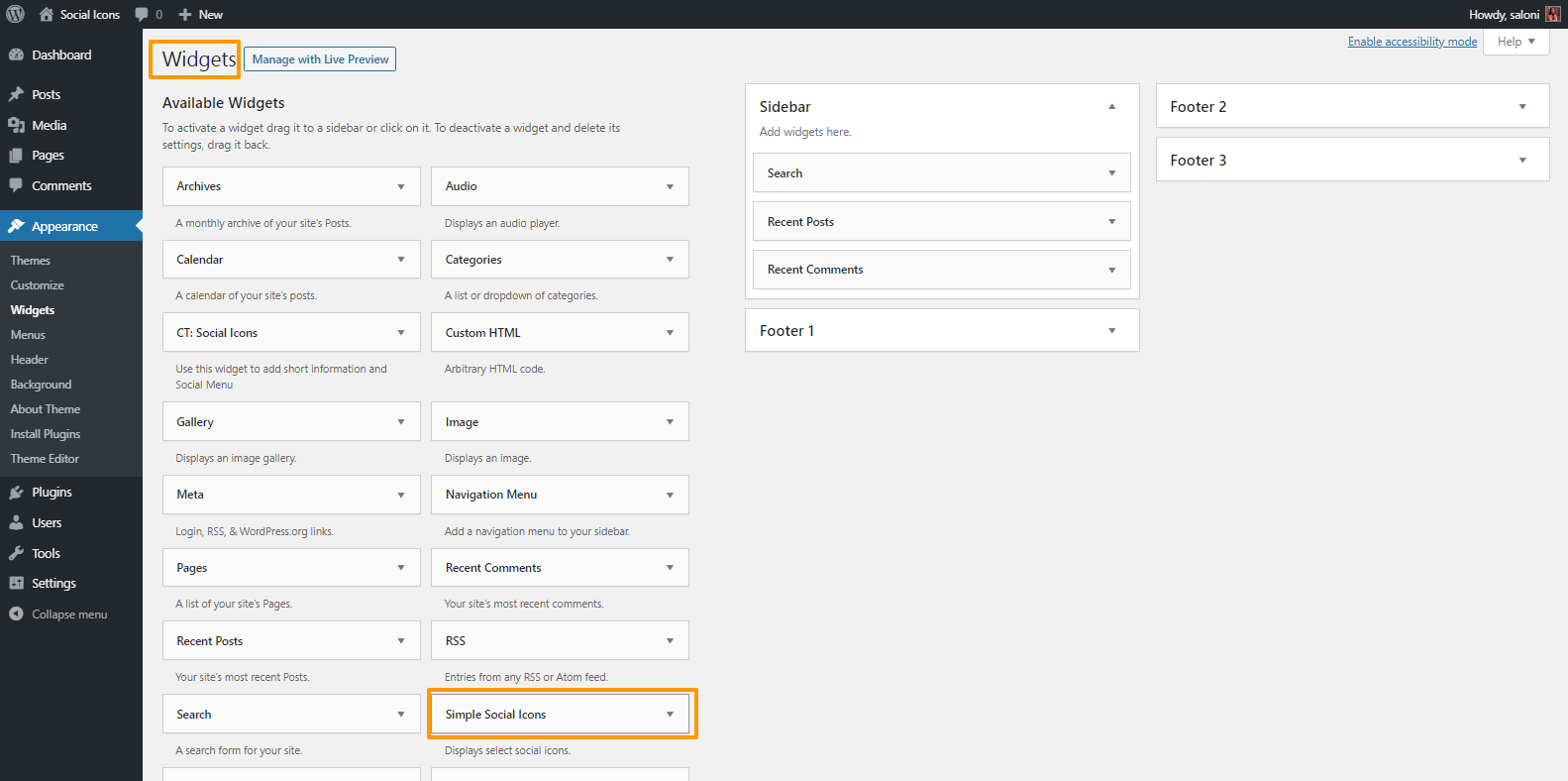Click 'Arbitrary HTML code.' description text
1568x781 pixels.
(x=494, y=369)
